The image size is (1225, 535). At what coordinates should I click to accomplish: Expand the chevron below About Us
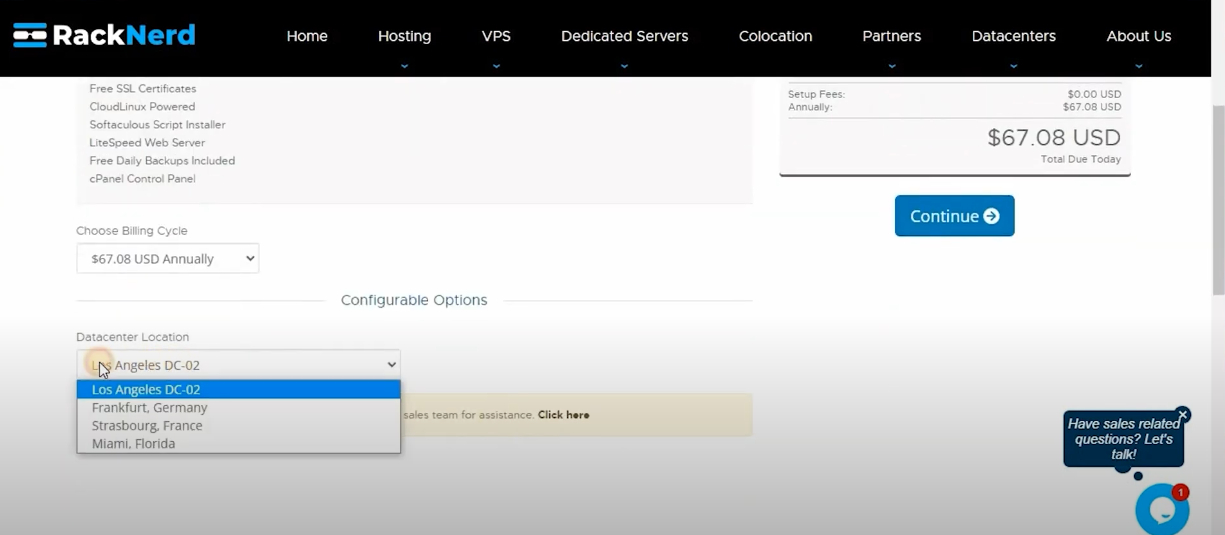[x=1138, y=67]
